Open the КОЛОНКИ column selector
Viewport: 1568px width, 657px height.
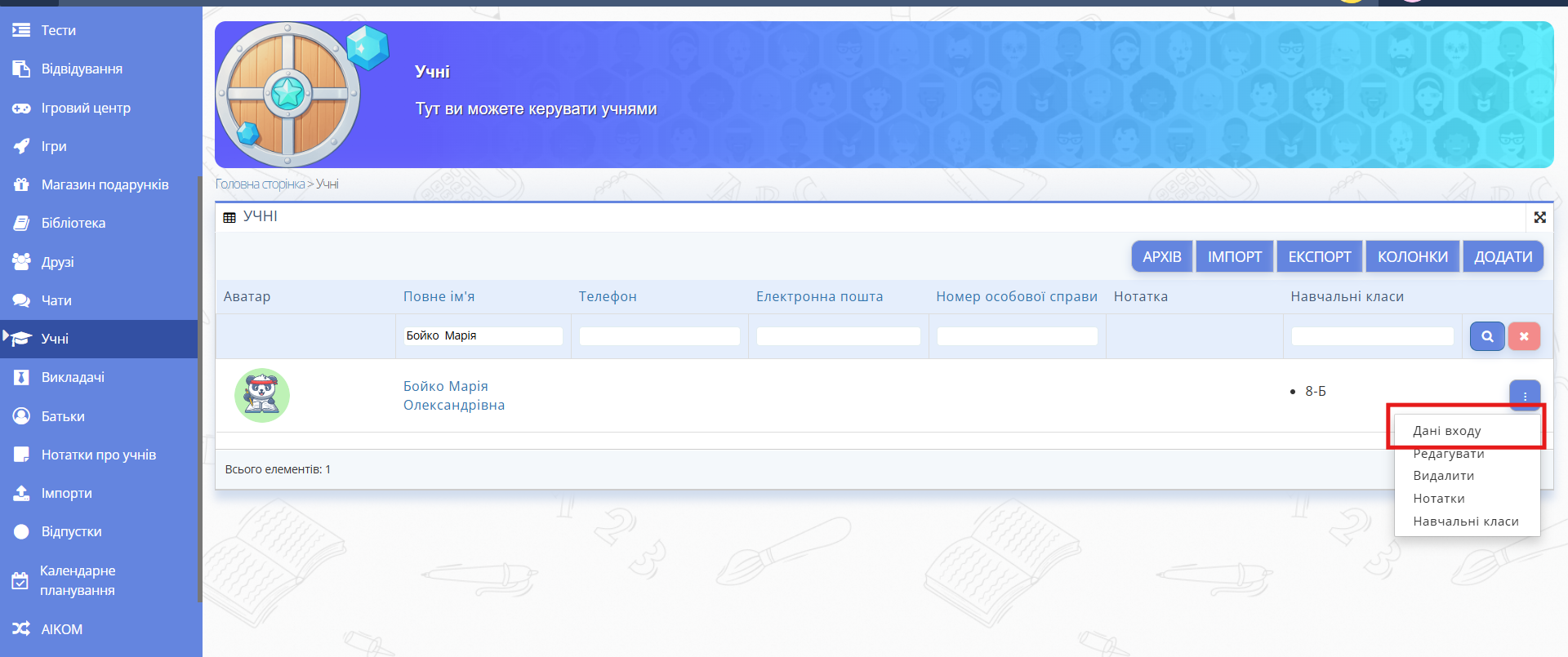coord(1412,256)
